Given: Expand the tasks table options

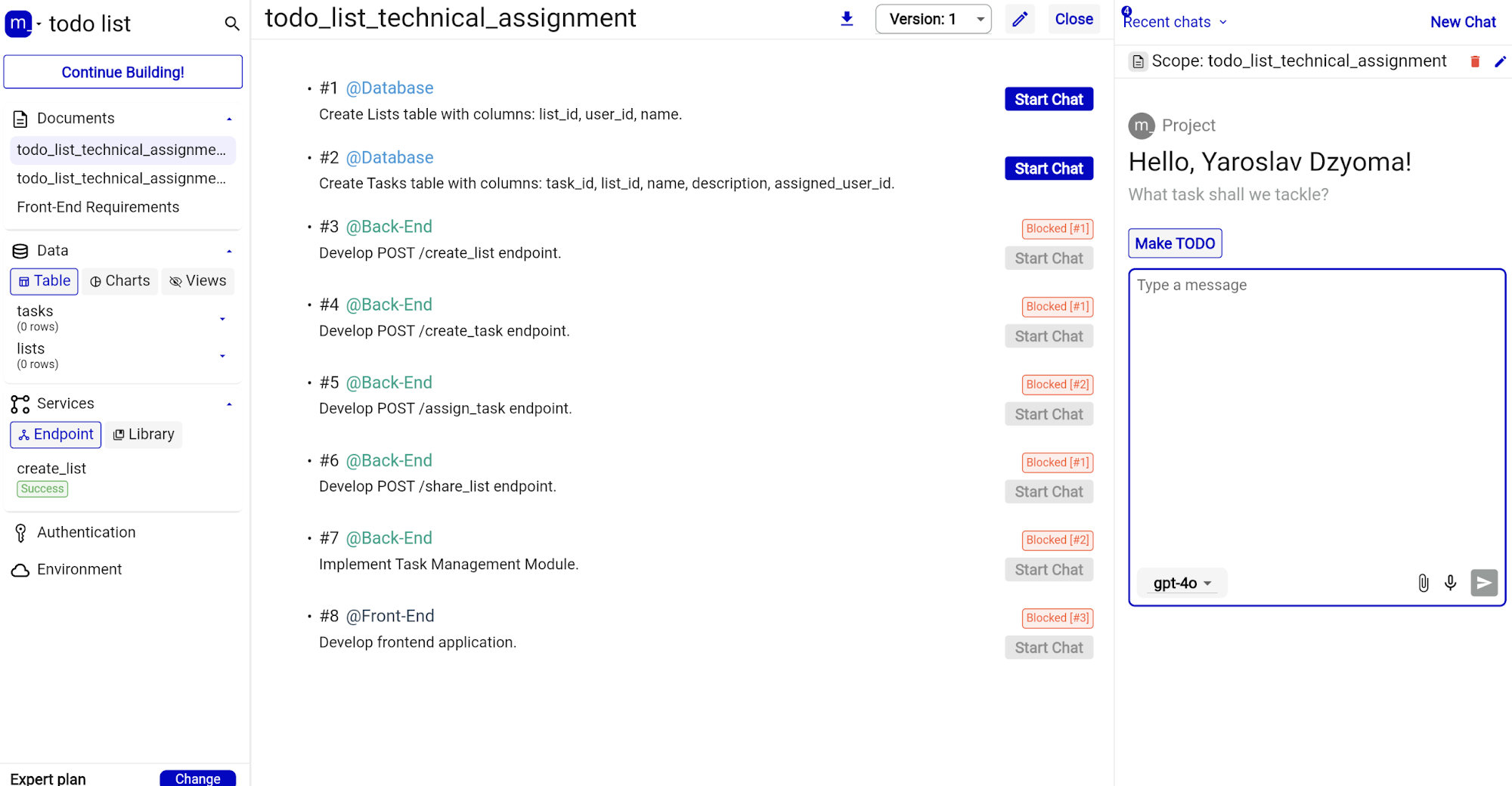Looking at the screenshot, I should point(222,319).
